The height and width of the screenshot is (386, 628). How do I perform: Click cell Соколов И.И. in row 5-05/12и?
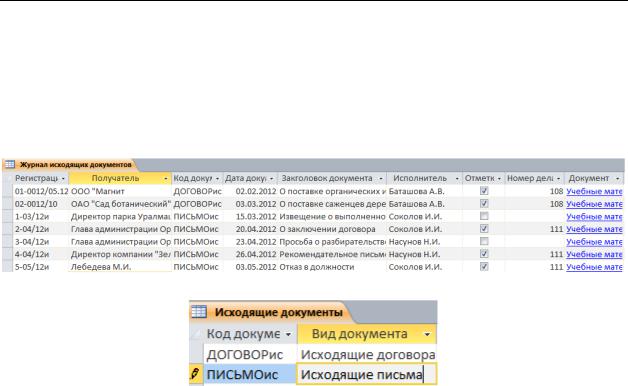[425, 267]
